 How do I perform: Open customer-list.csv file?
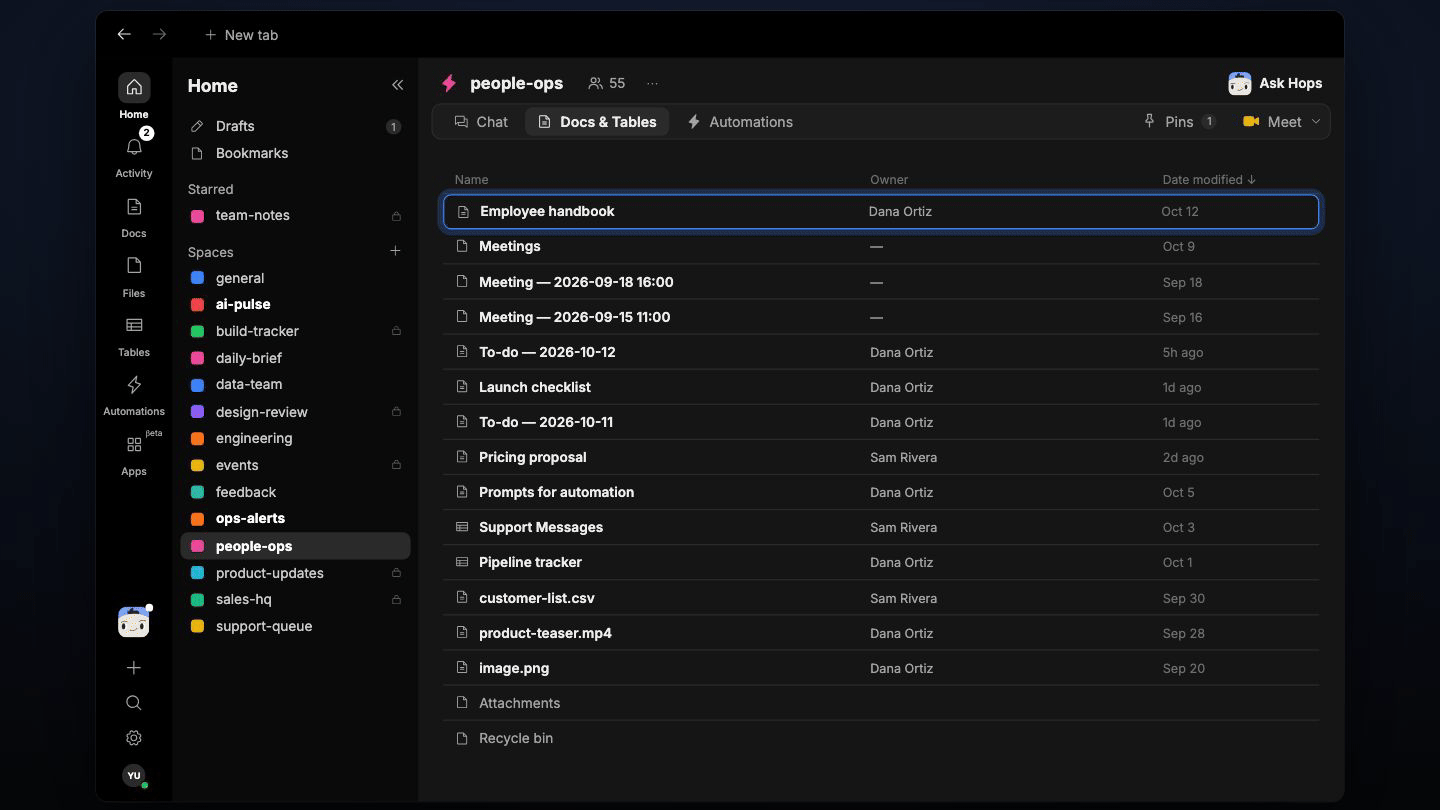881,598
